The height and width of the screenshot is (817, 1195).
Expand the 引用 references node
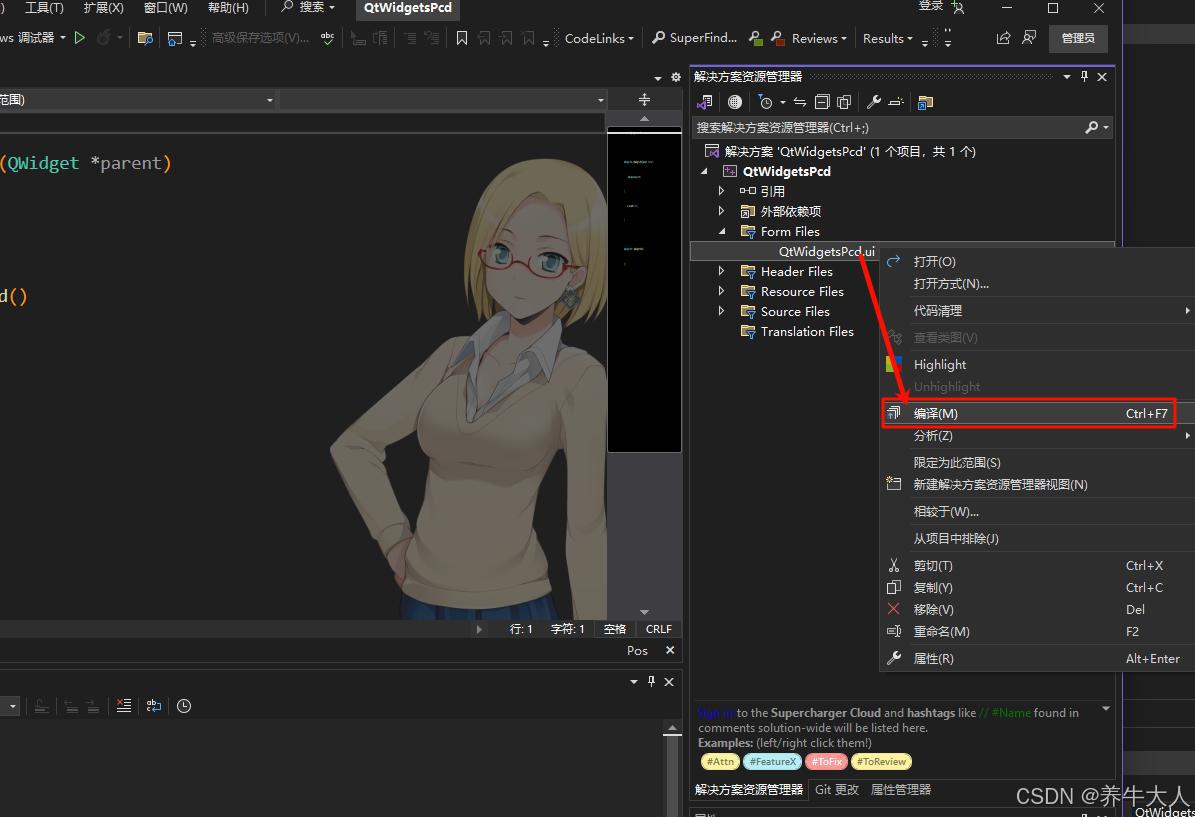tap(721, 191)
